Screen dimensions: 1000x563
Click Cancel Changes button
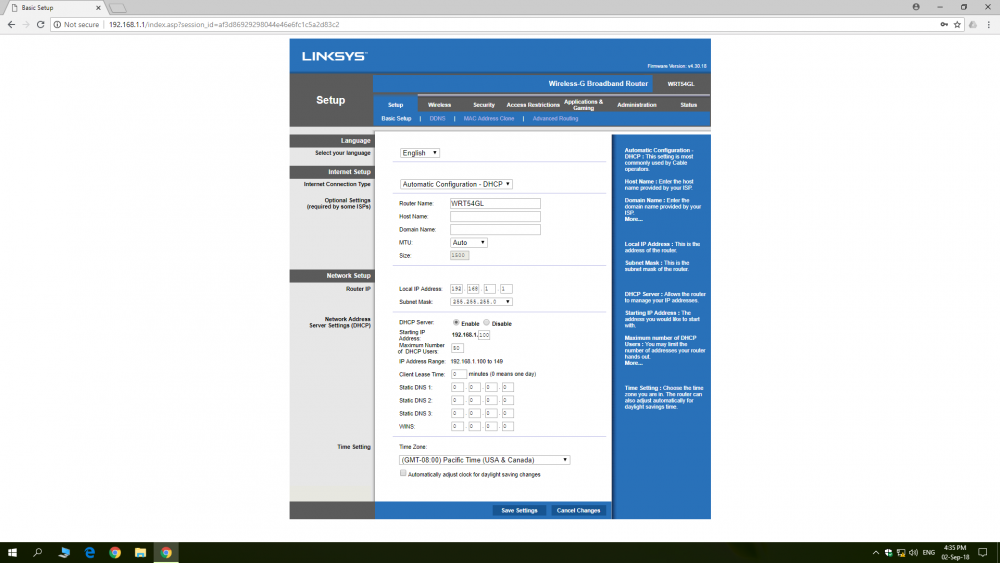[578, 511]
